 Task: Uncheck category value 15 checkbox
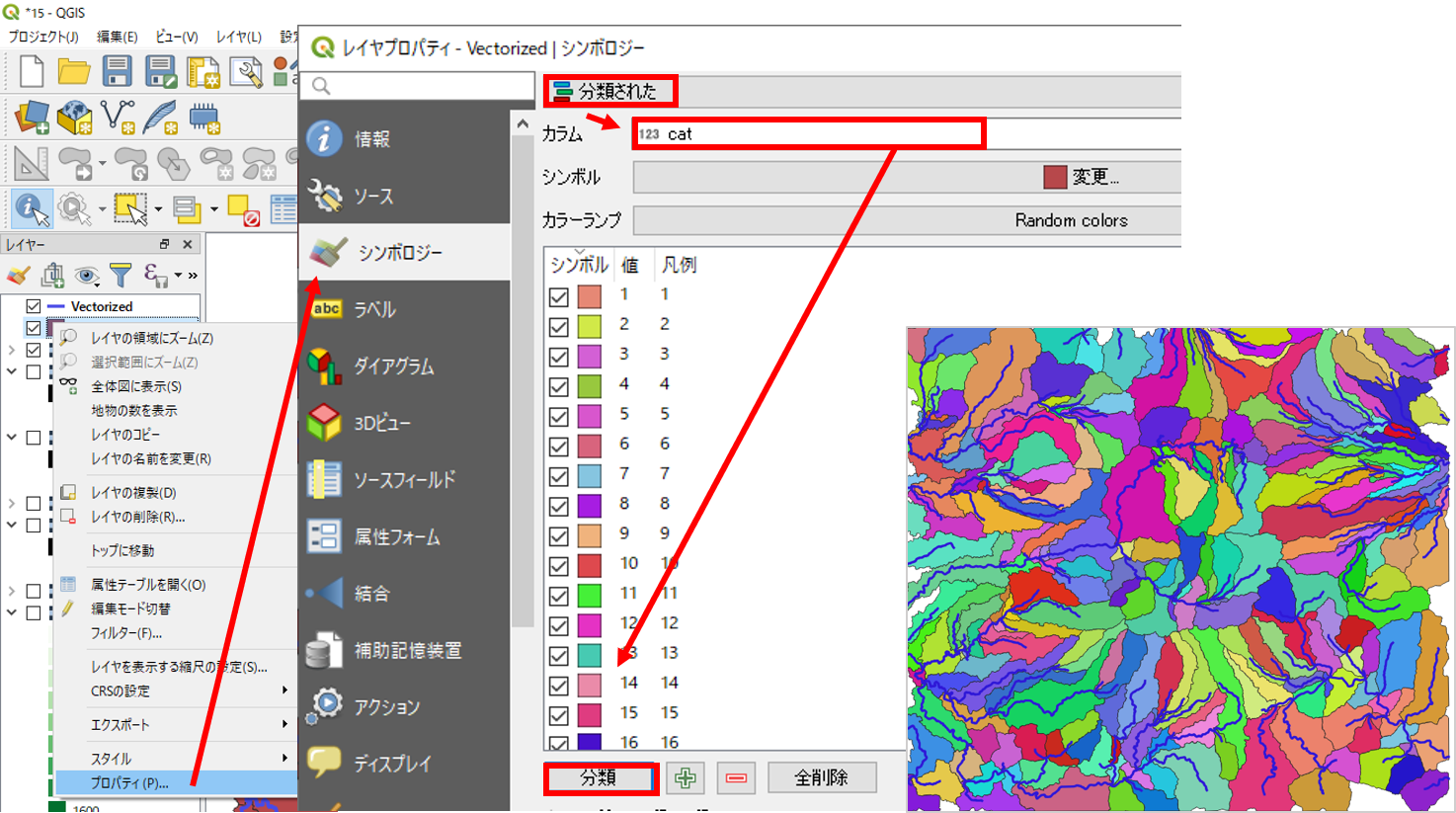(559, 714)
